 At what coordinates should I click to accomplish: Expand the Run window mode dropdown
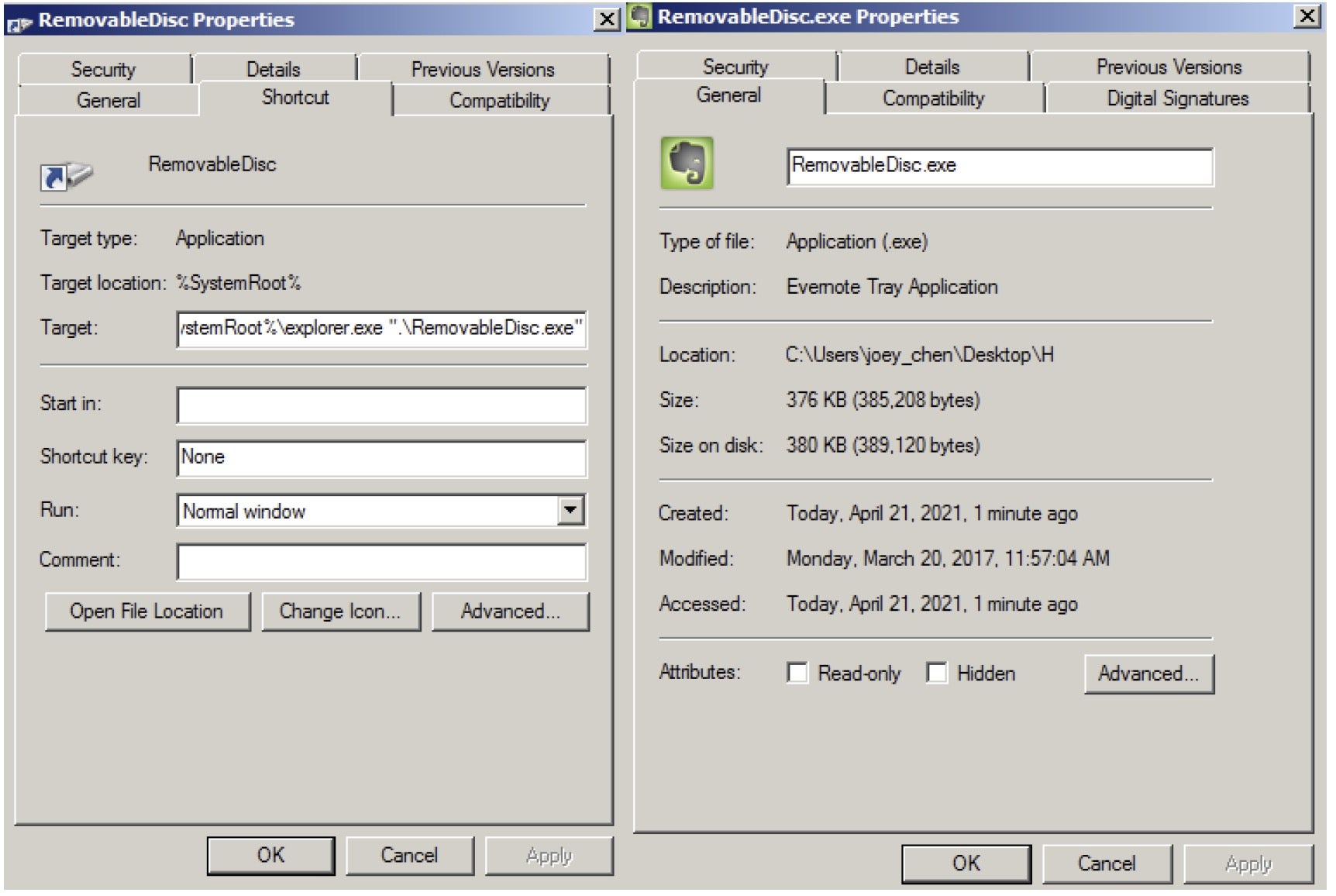571,511
